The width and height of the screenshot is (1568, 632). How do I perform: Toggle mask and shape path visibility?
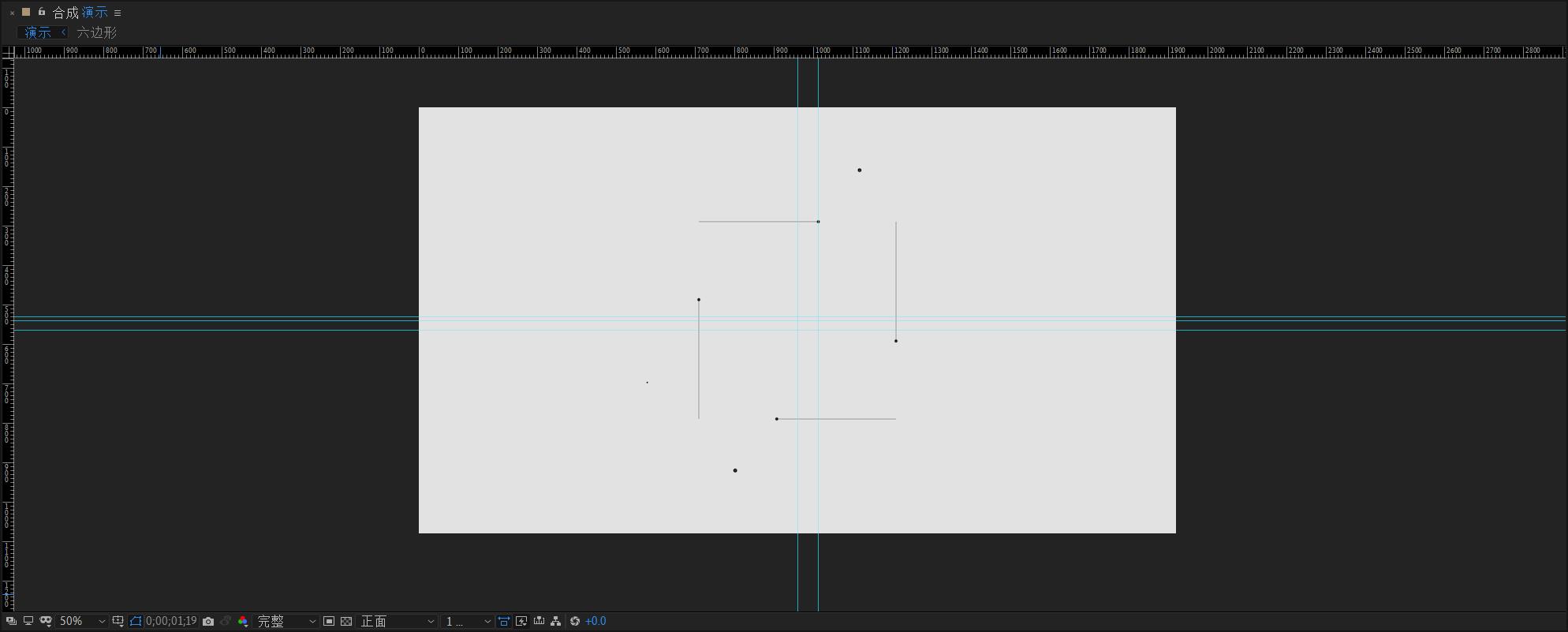[46, 622]
